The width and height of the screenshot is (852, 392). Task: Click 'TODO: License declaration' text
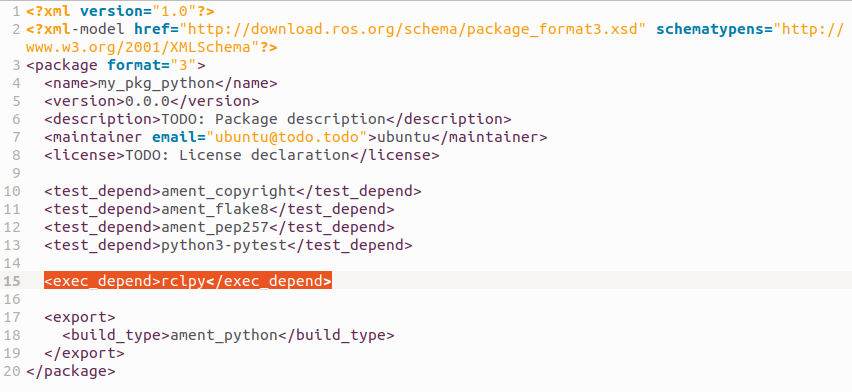pyautogui.click(x=237, y=155)
